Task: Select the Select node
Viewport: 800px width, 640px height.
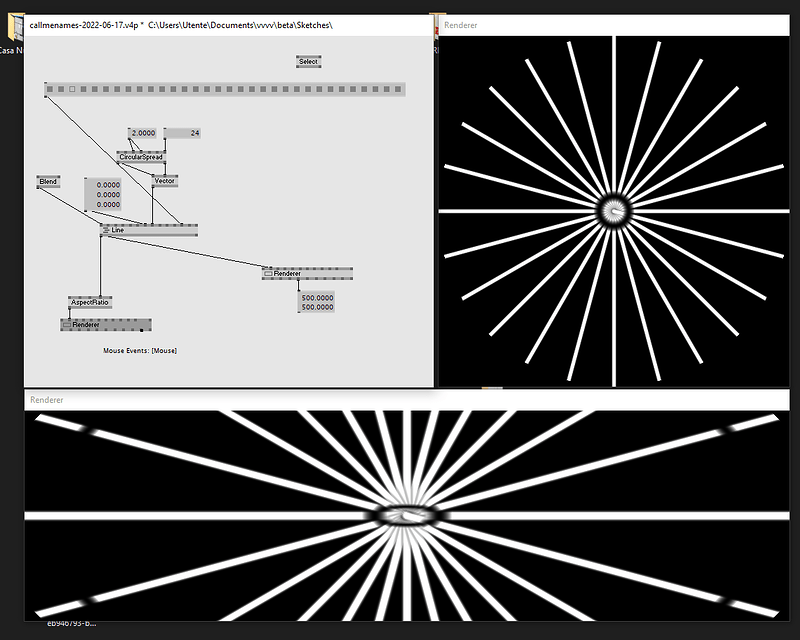Action: (308, 62)
